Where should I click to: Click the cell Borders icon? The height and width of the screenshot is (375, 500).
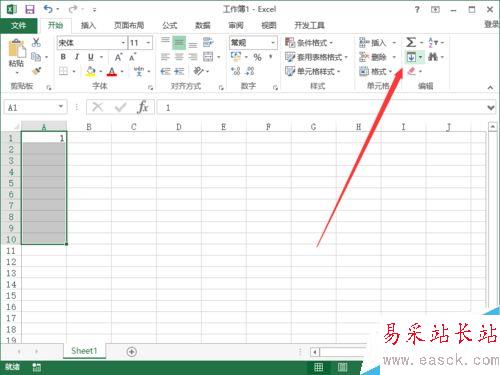[63, 71]
